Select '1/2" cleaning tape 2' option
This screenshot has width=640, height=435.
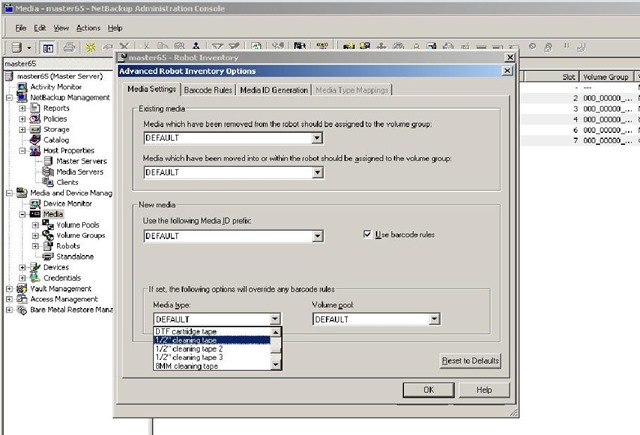point(212,349)
